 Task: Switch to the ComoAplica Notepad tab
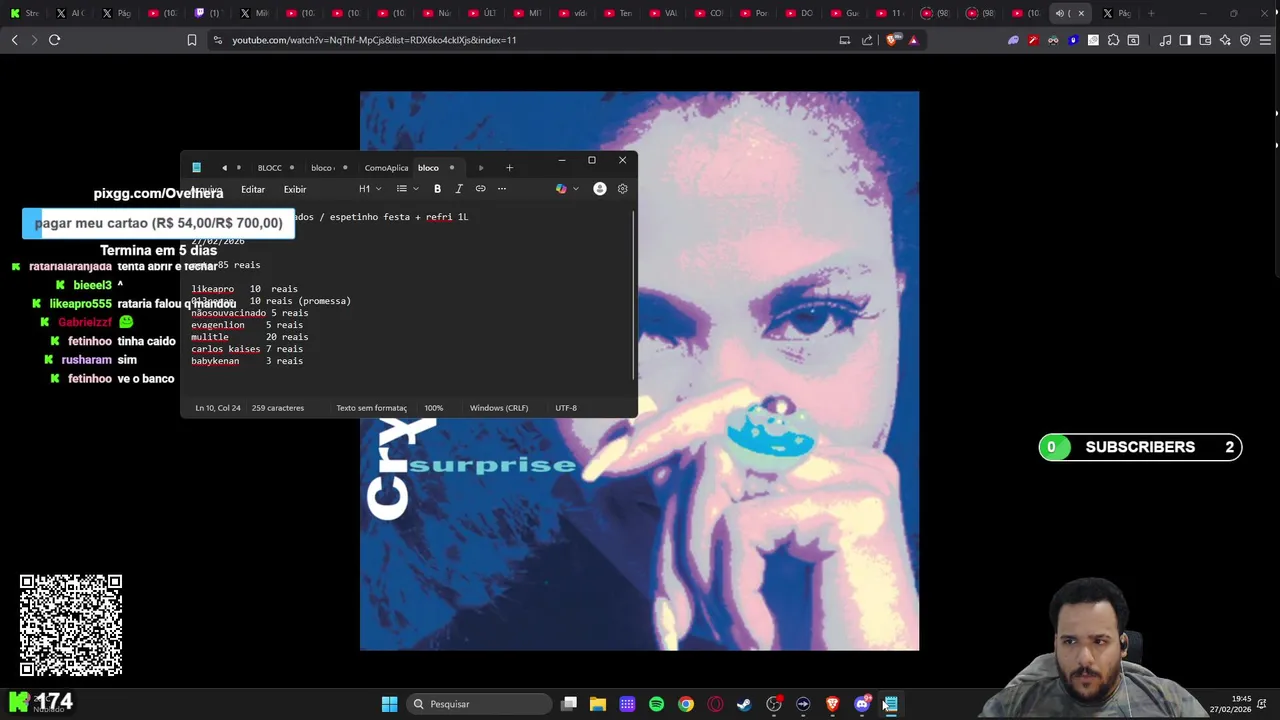386,168
